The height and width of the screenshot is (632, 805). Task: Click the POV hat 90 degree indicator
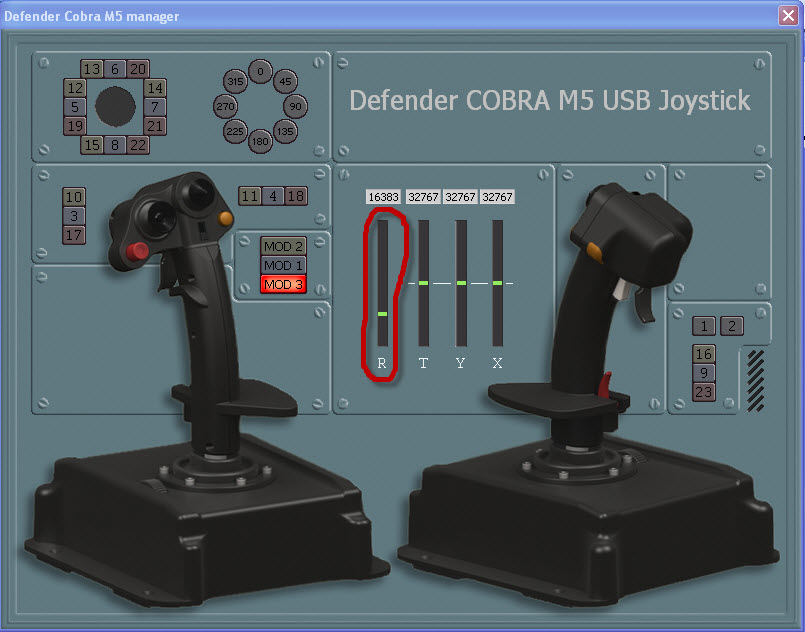(295, 106)
